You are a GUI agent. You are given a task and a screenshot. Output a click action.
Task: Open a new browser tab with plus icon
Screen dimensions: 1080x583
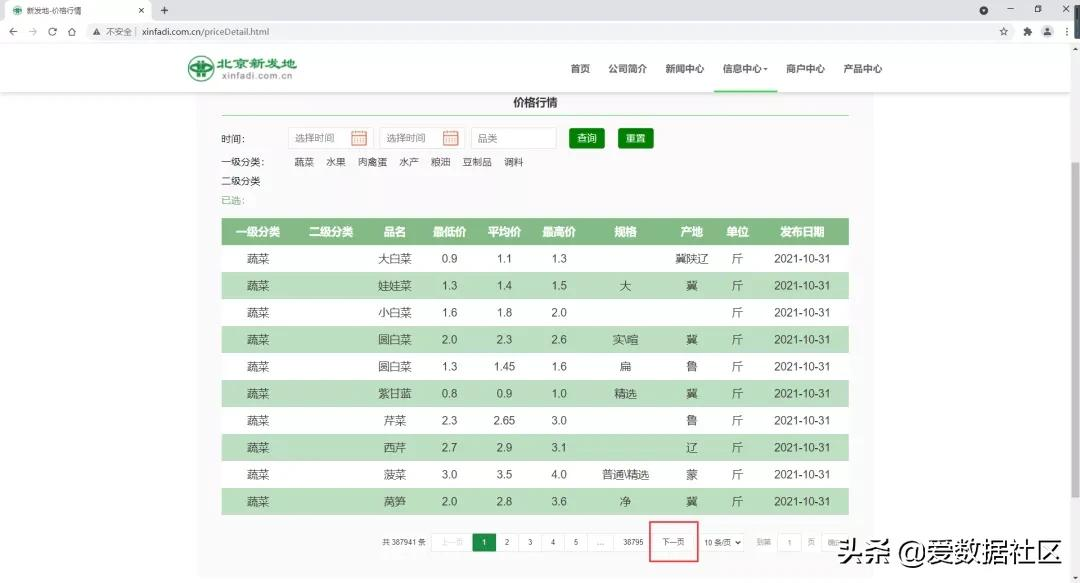point(164,10)
